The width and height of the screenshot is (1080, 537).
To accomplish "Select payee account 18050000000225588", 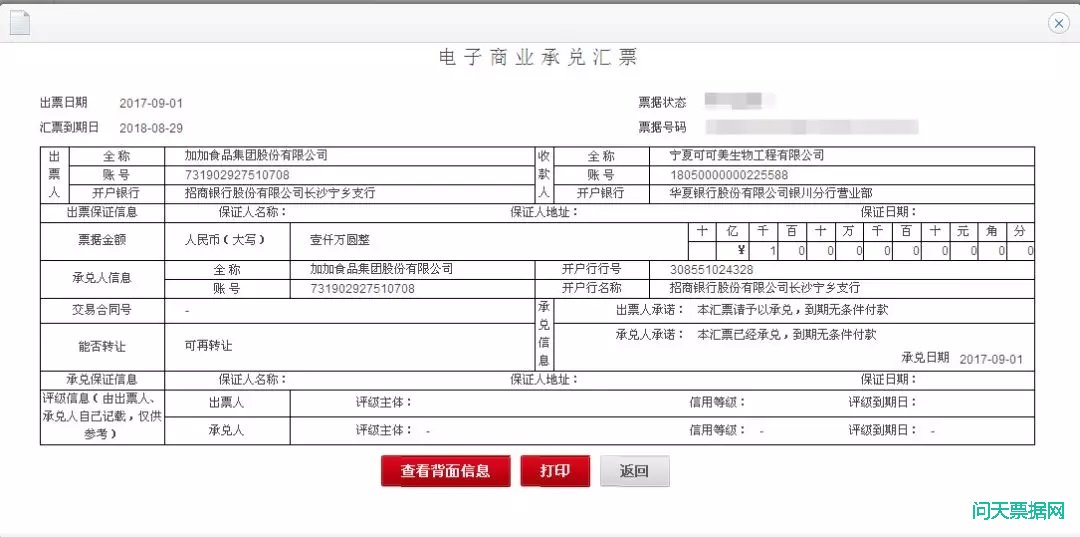I will pyautogui.click(x=729, y=175).
